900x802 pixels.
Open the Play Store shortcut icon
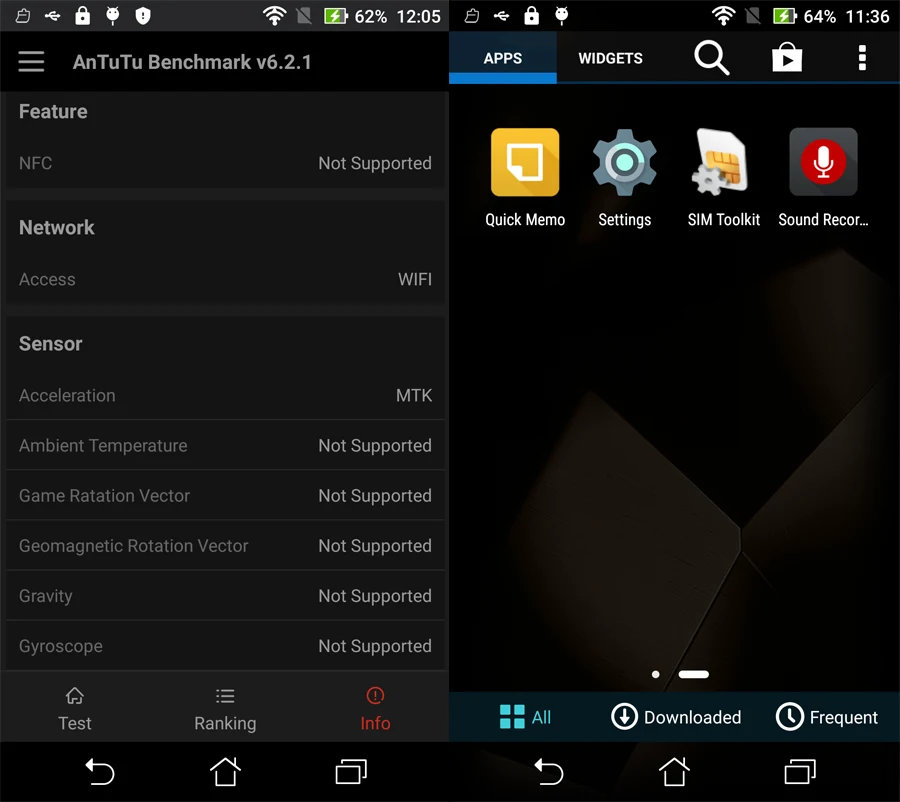point(787,58)
